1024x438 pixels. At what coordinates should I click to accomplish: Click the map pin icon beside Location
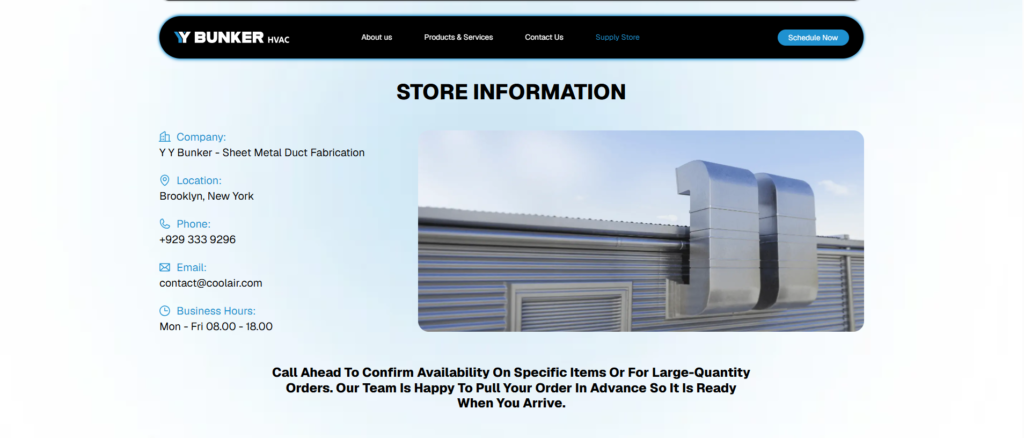(165, 180)
